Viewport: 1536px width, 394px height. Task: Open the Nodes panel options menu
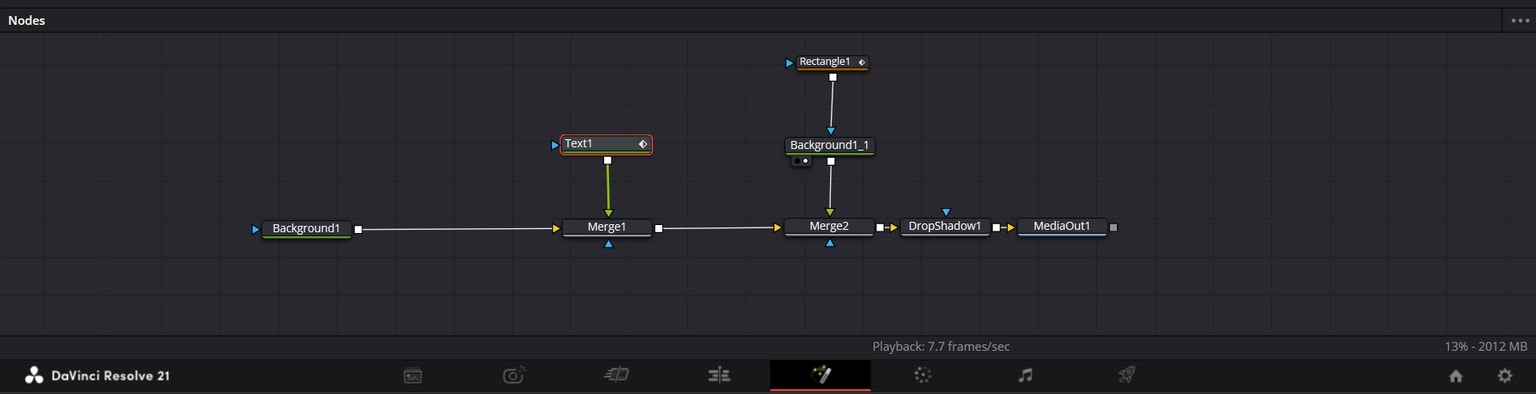pyautogui.click(x=1520, y=20)
